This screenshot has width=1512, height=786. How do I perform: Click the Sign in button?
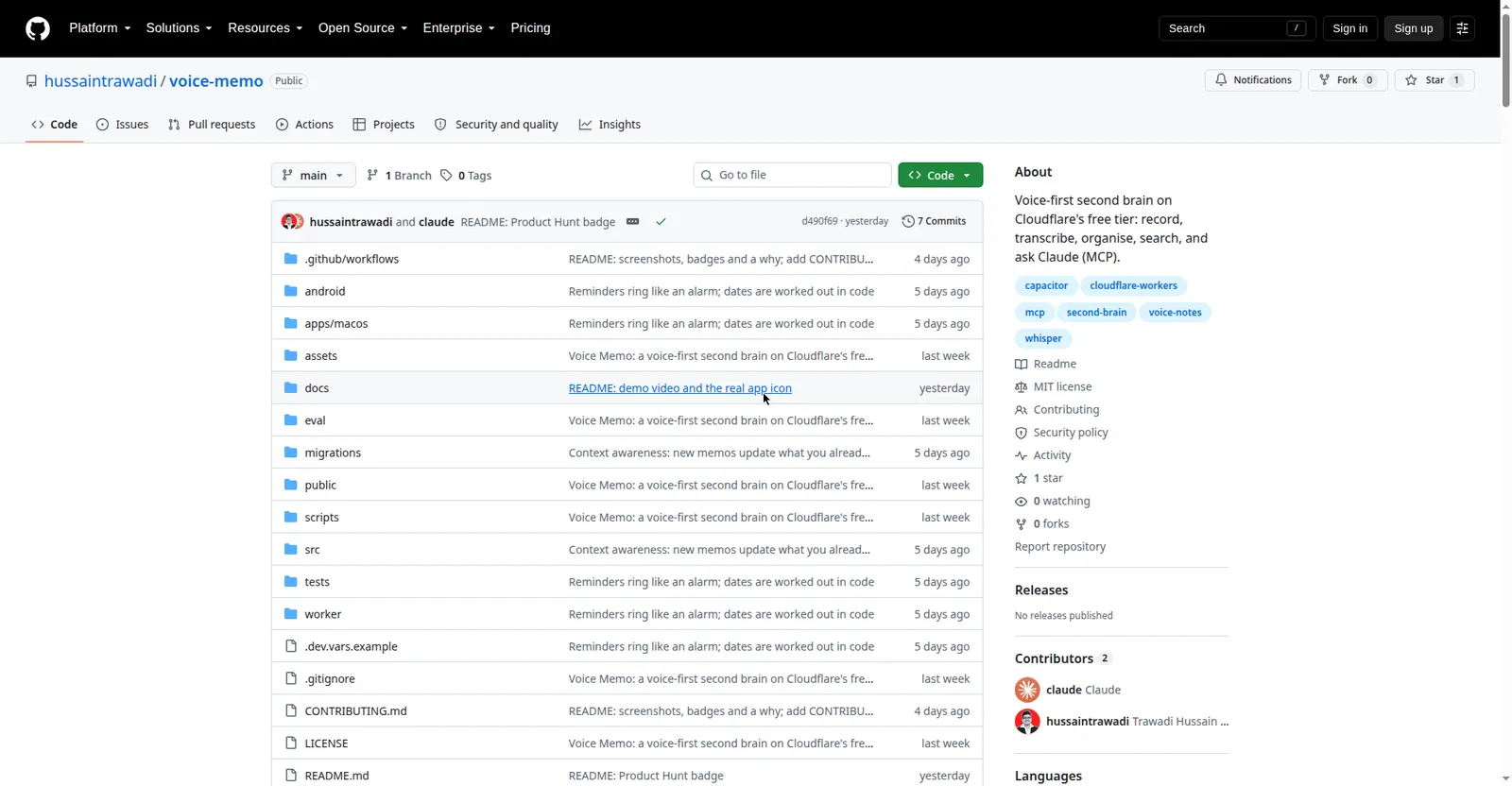pyautogui.click(x=1349, y=28)
